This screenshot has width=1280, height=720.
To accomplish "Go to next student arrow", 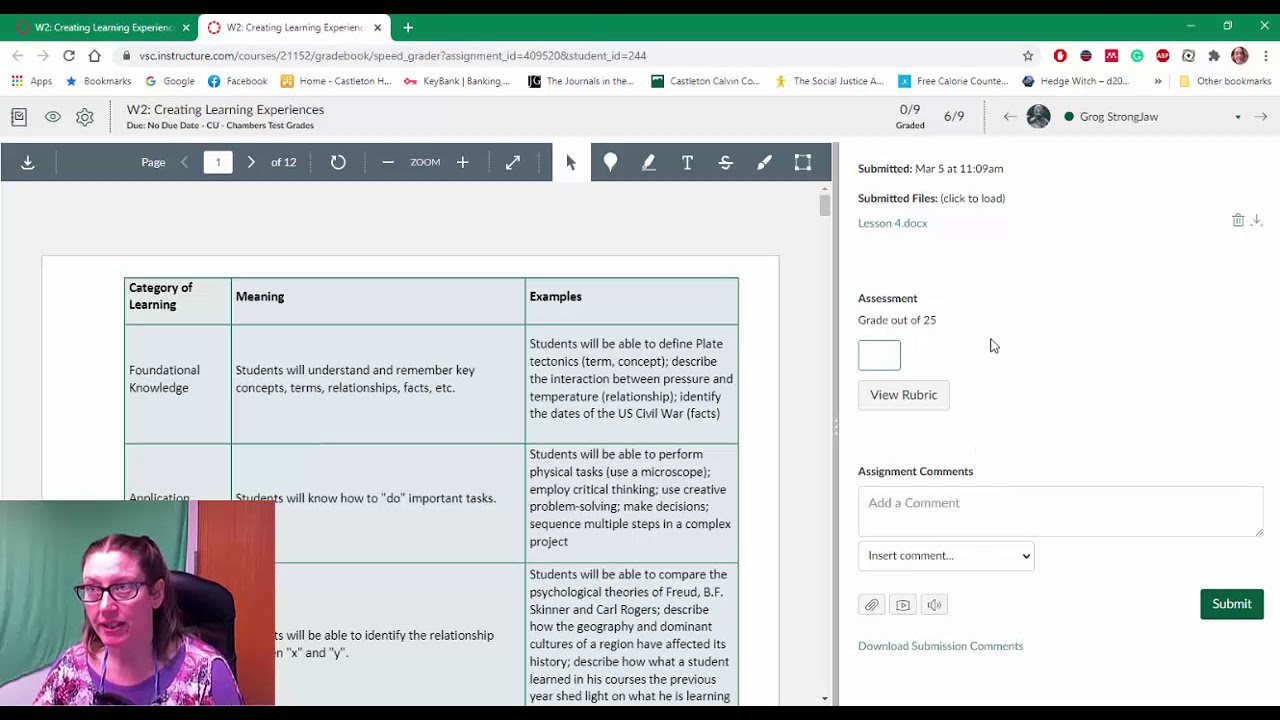I will point(1261,117).
